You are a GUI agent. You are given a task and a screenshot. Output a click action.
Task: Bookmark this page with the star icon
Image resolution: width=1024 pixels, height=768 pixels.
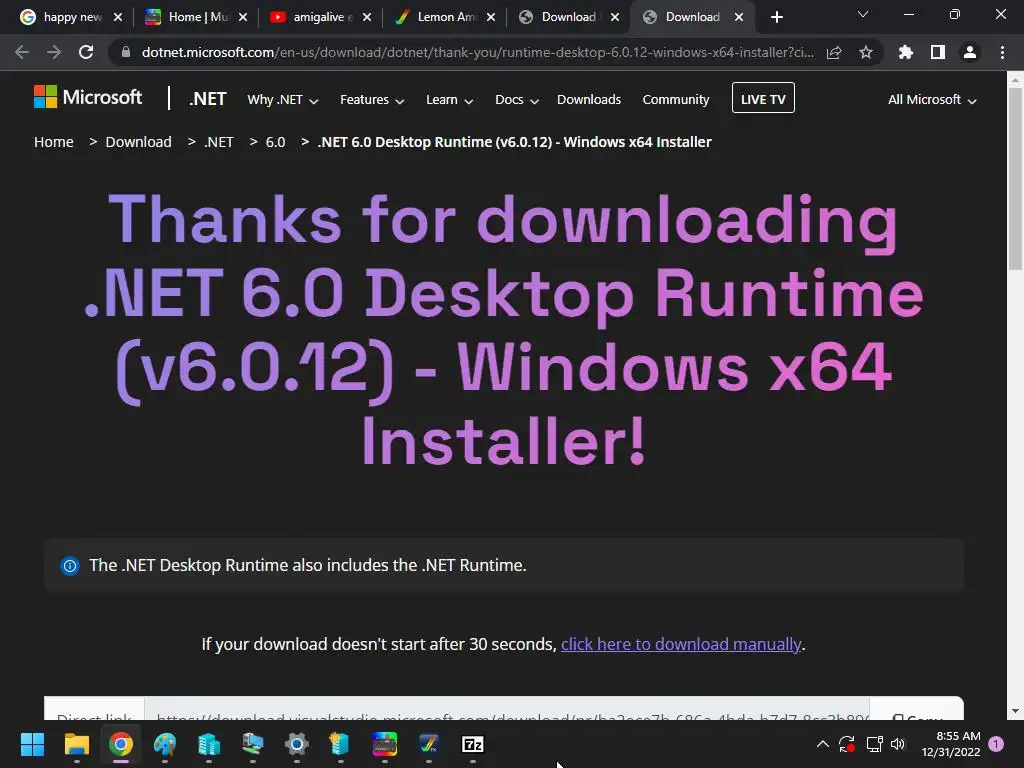coord(866,52)
